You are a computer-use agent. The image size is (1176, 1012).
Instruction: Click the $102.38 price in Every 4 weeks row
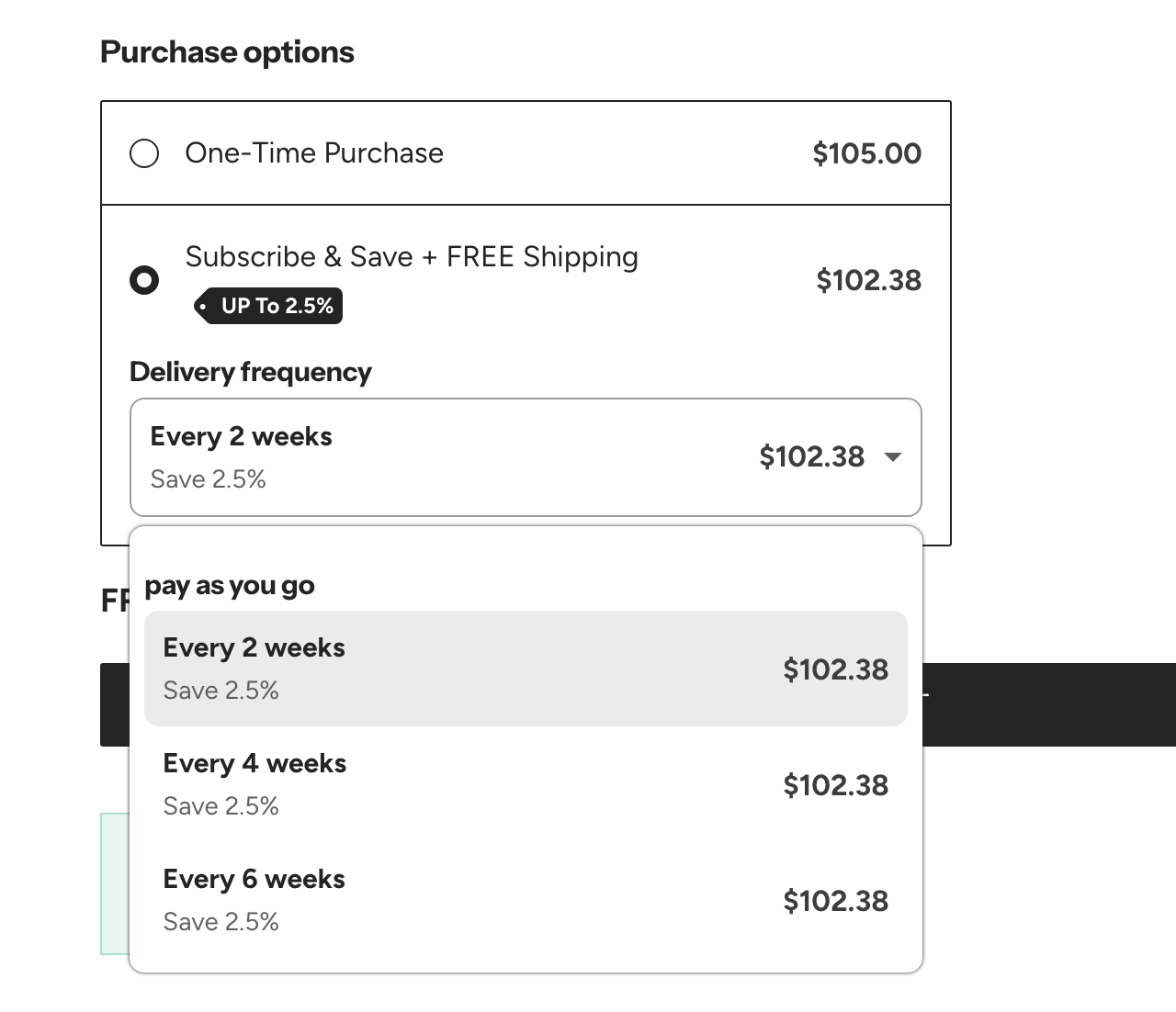835,785
